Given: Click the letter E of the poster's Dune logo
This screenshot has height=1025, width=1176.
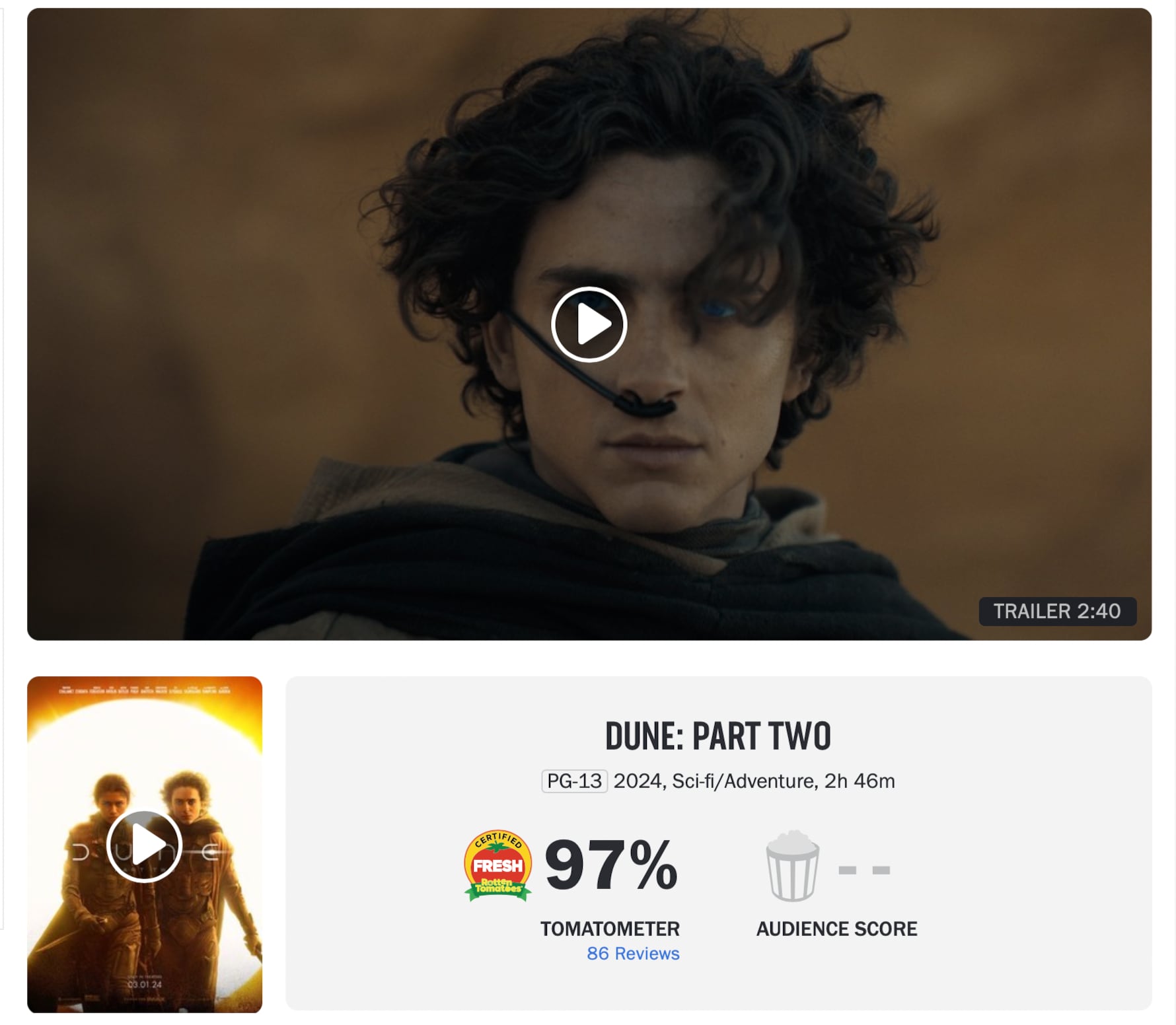Looking at the screenshot, I should 211,853.
